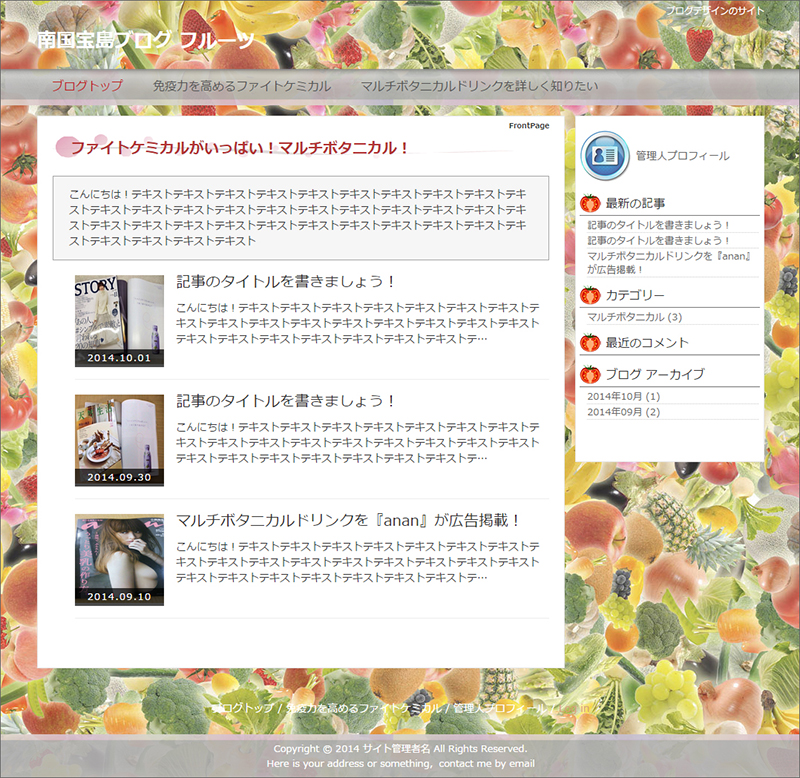800x778 pixels.
Task: Click tomato icon beside ブログ アーカイブ
Action: point(590,375)
